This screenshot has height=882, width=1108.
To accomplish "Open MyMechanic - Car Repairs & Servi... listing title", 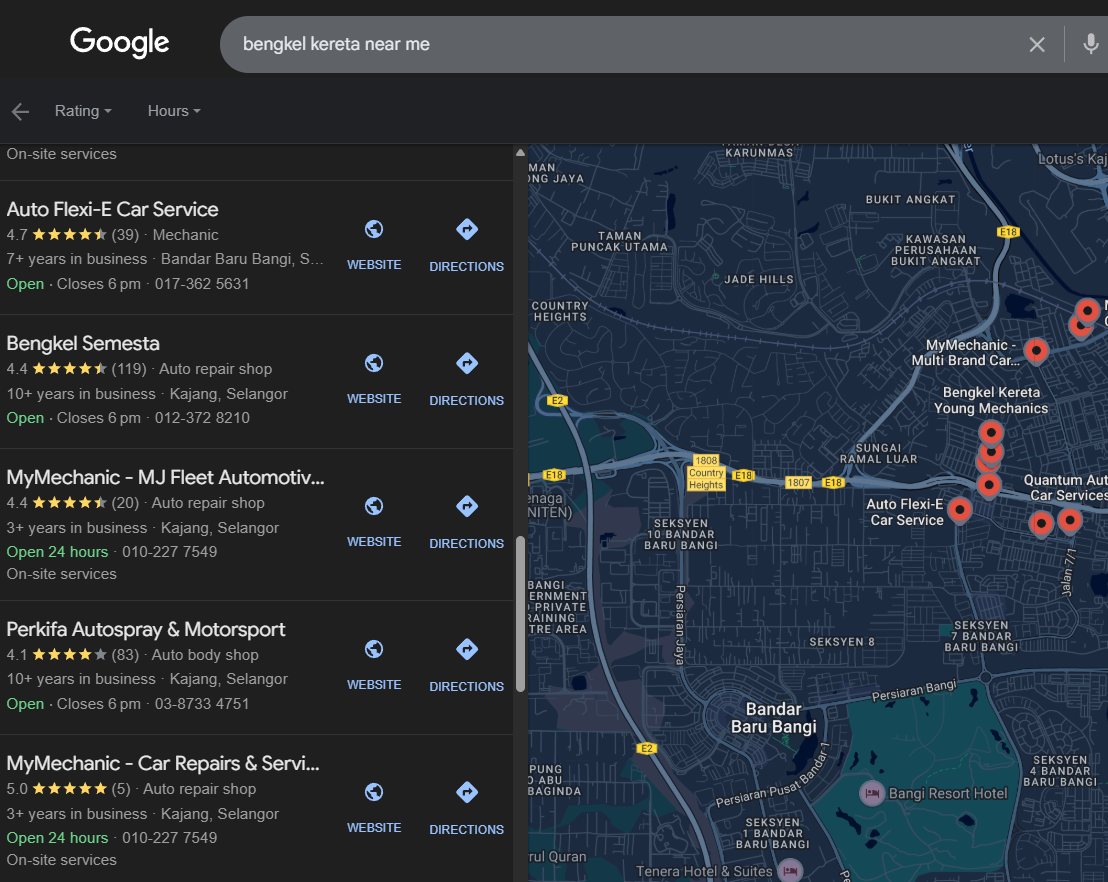I will click(x=163, y=764).
